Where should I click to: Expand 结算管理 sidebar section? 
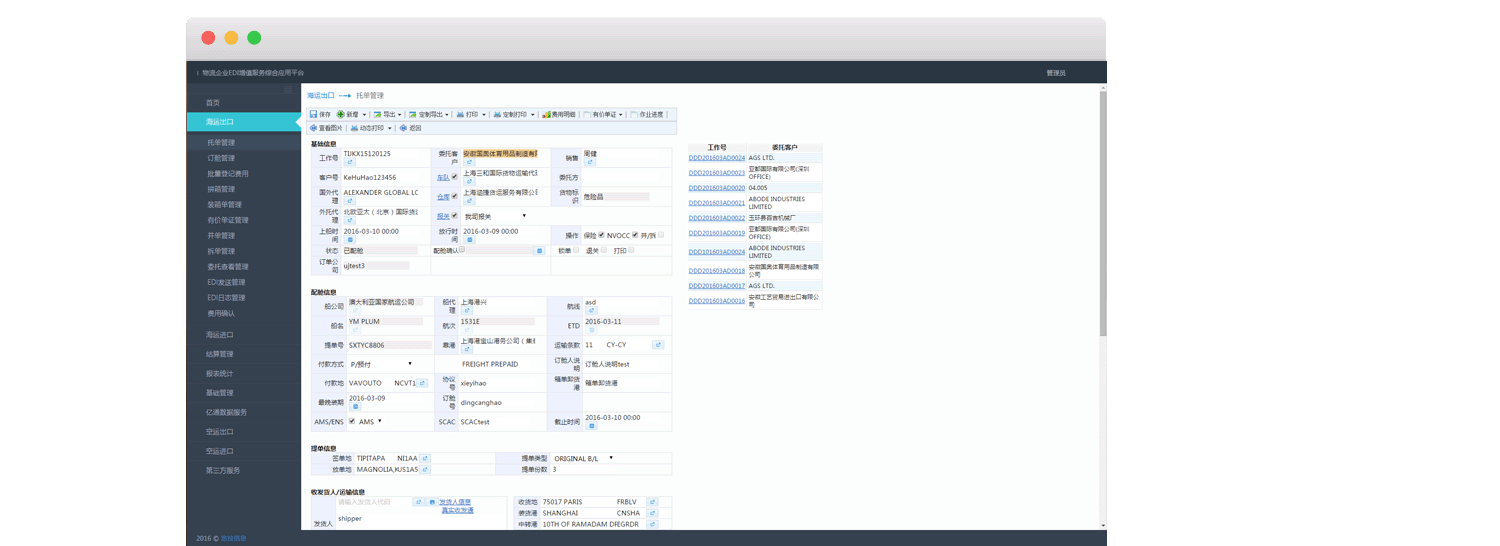coord(220,354)
